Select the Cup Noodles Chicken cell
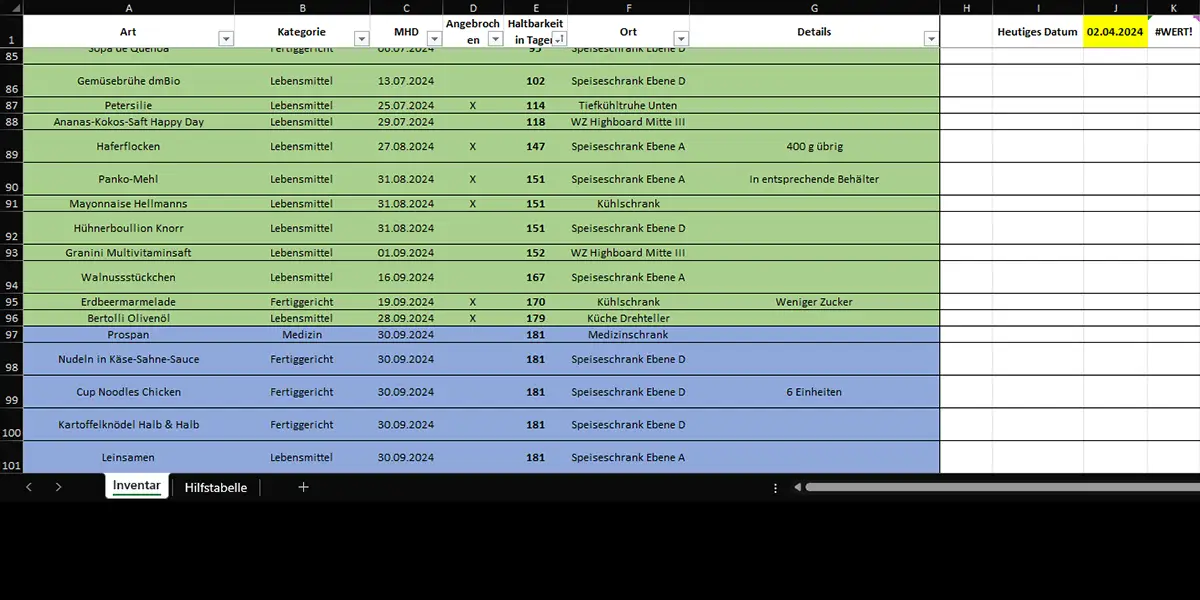The width and height of the screenshot is (1200, 600). (128, 392)
